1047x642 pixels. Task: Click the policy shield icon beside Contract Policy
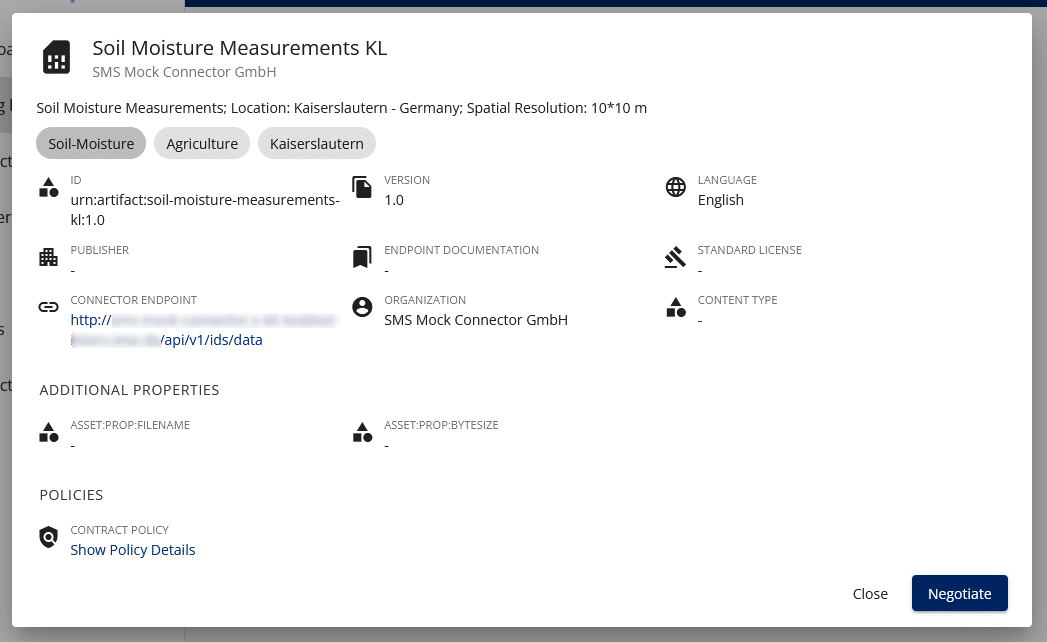[x=49, y=537]
